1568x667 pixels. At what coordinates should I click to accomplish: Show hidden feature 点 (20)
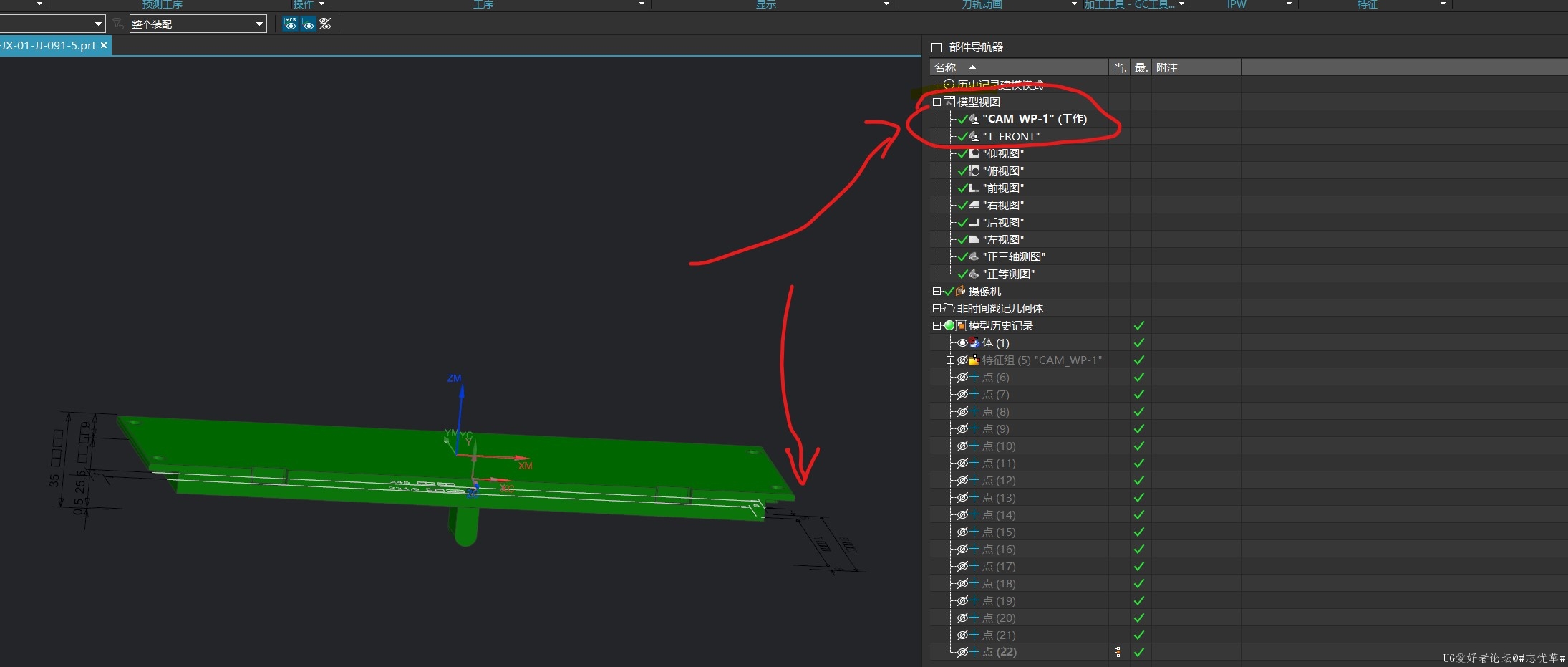[x=962, y=618]
